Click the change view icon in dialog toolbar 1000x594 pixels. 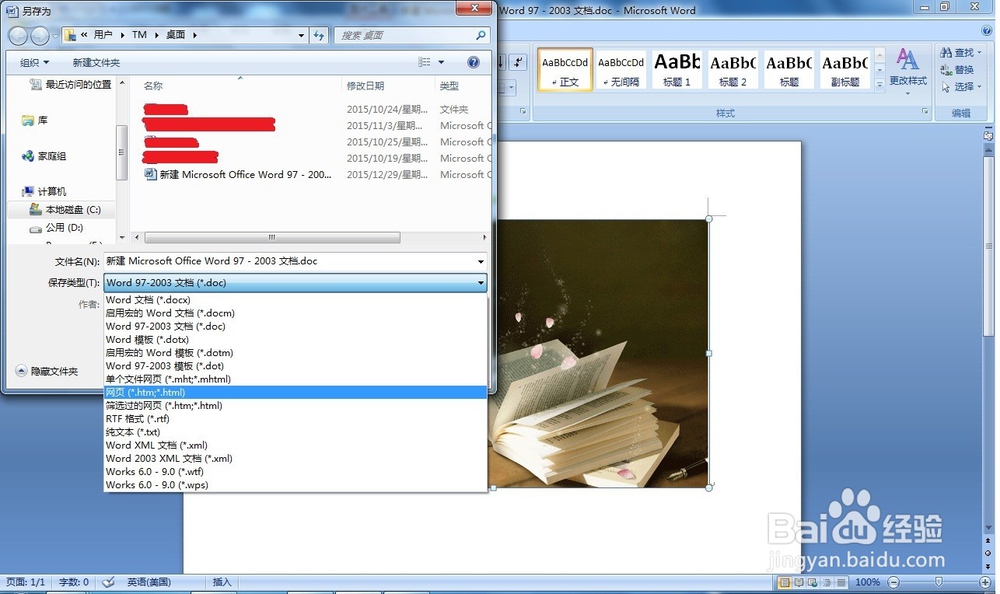point(424,62)
